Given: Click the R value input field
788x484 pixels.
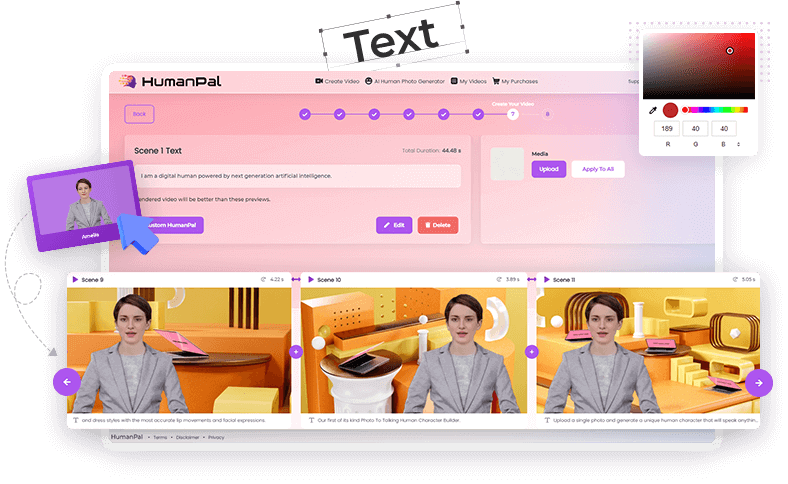Looking at the screenshot, I should coord(664,128).
